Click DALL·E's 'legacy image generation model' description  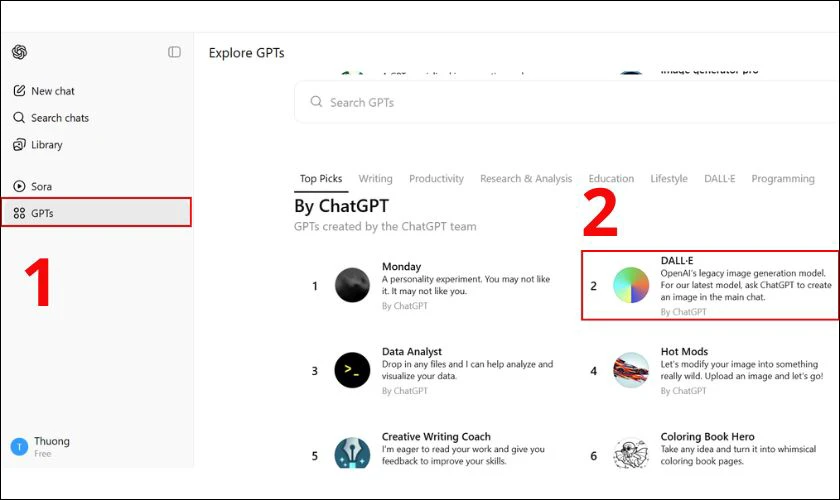[746, 285]
